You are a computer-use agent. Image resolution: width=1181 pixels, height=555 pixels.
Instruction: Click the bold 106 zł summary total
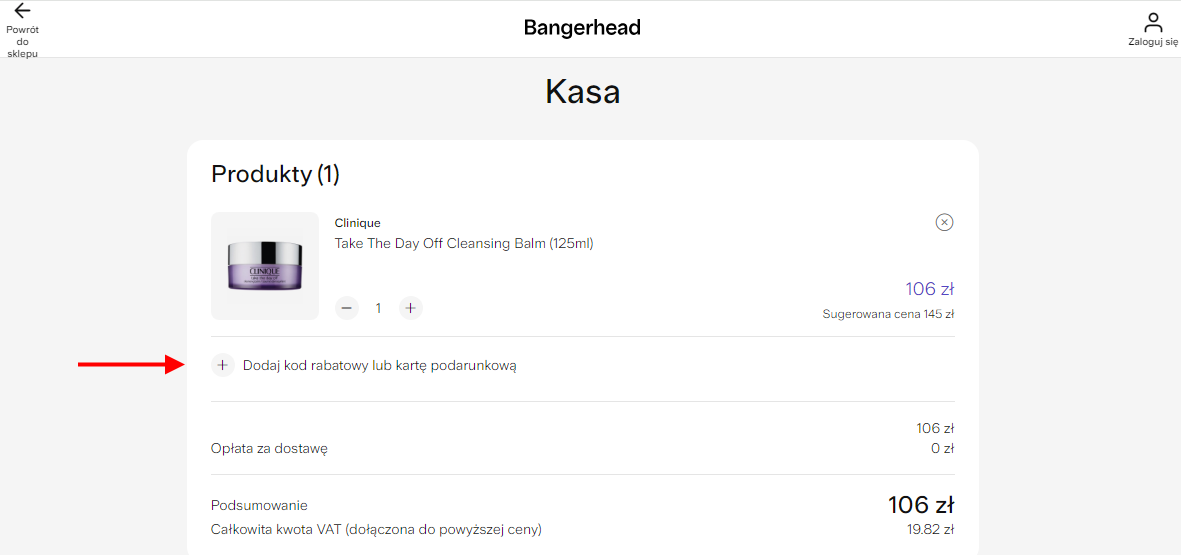(x=921, y=505)
